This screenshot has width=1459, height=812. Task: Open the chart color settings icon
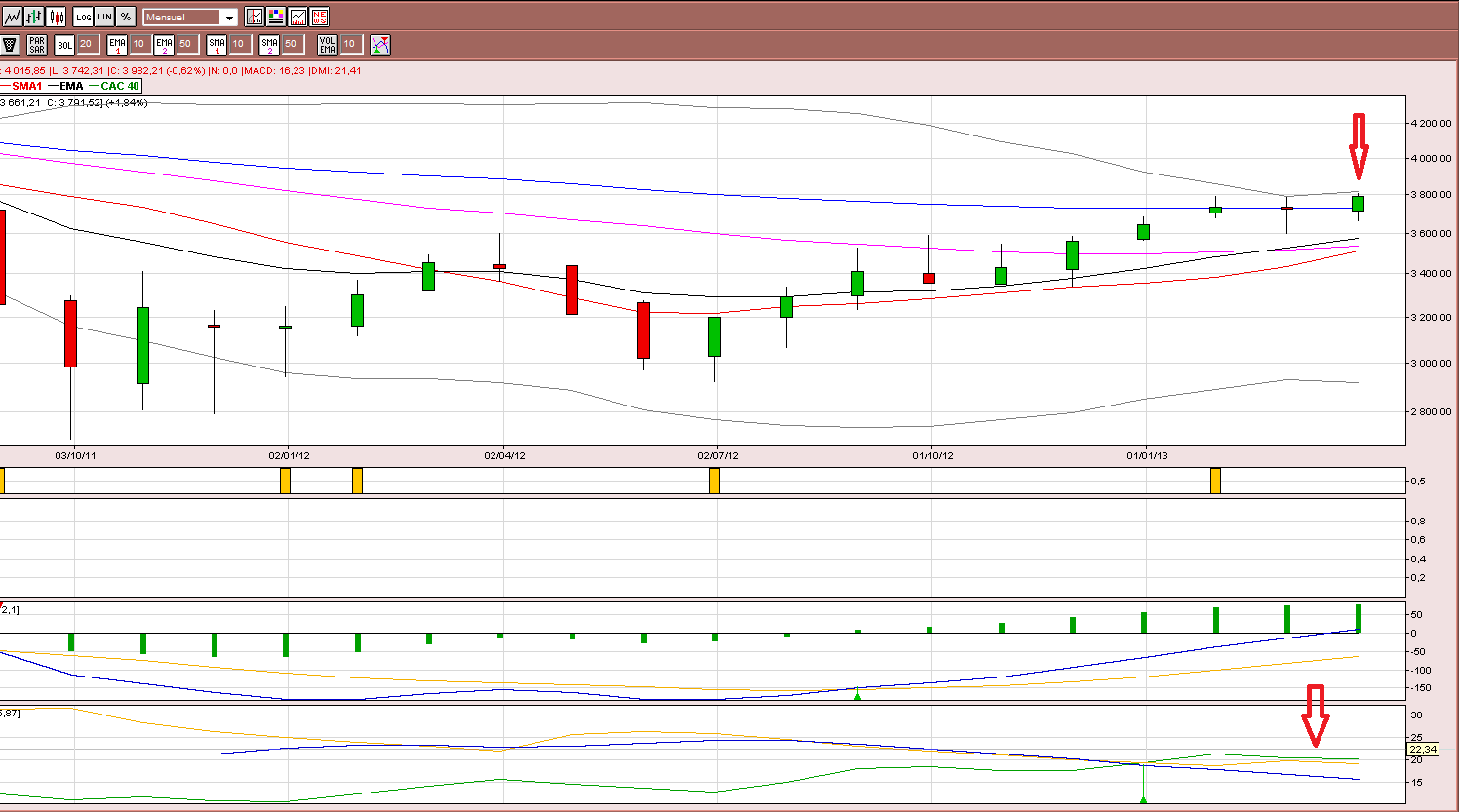(276, 17)
